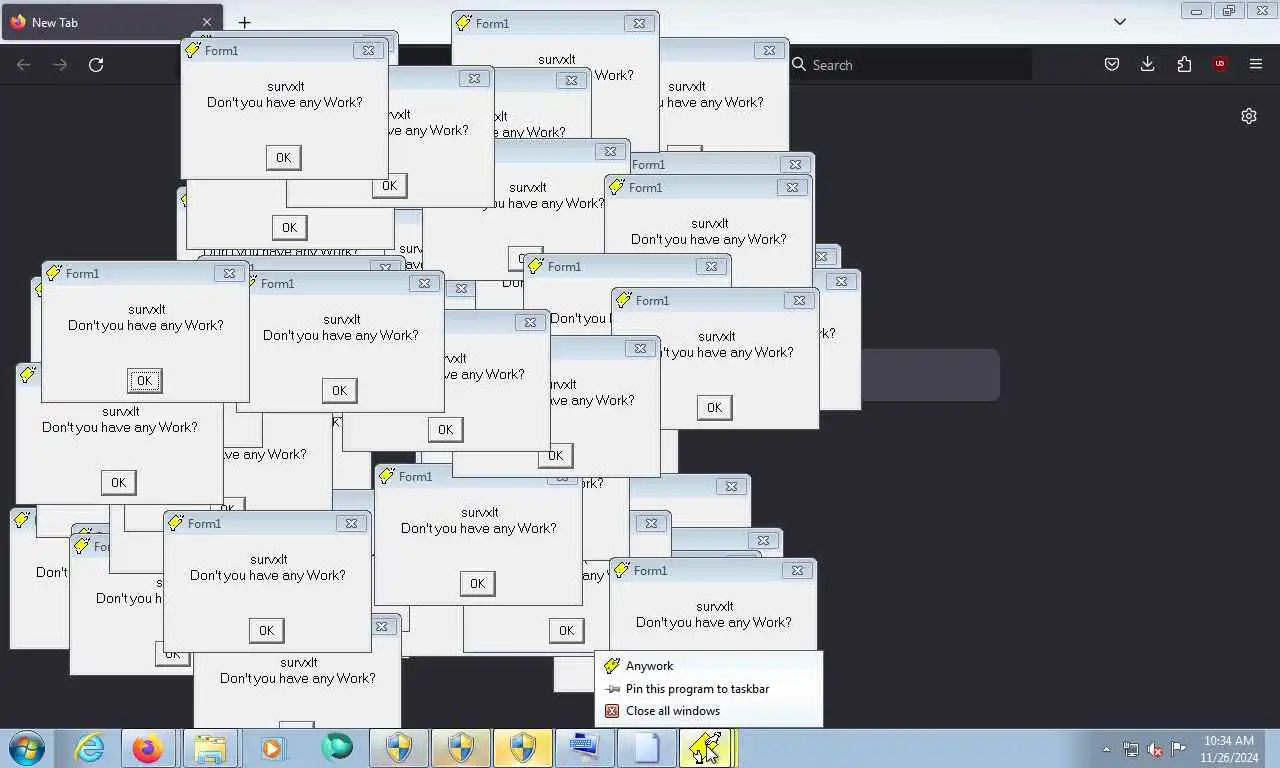Image resolution: width=1280 pixels, height=768 pixels.
Task: Open the Firefox Extensions puzzle icon
Action: point(1184,64)
